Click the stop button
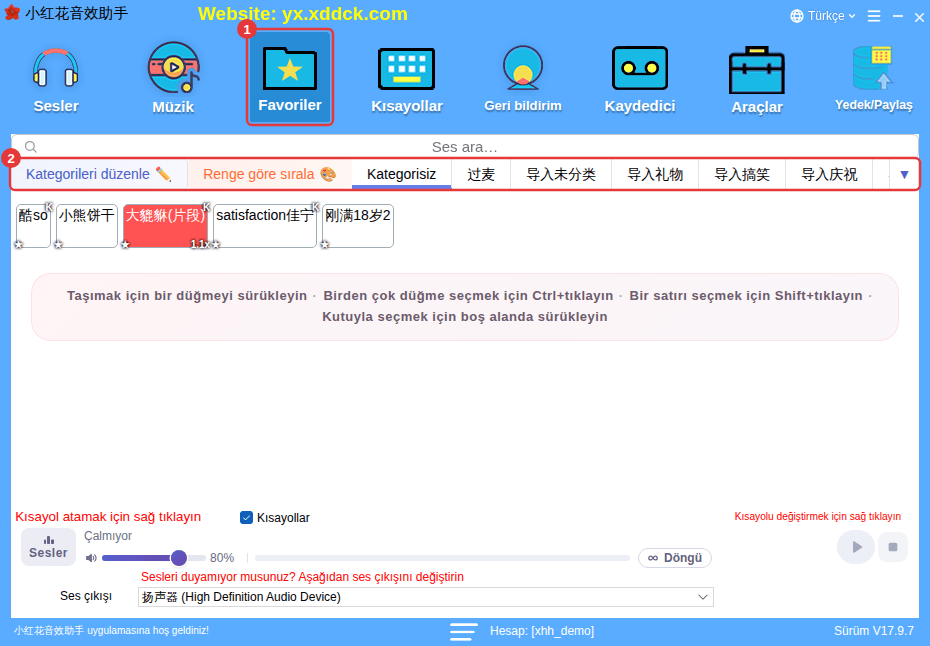930x646 pixels. (x=893, y=547)
